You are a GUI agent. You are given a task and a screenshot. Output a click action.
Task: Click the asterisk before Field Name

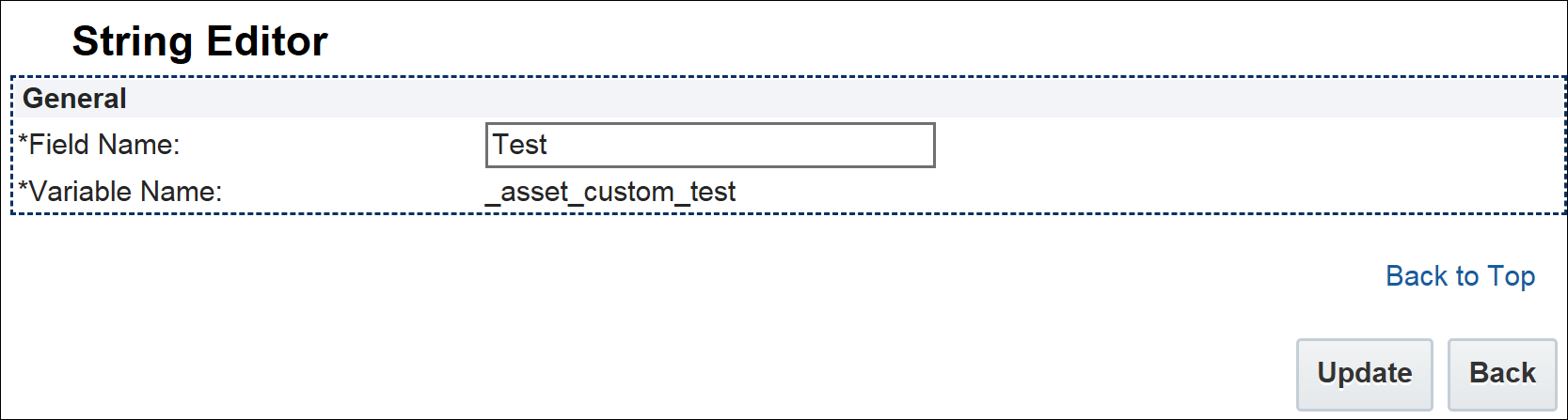pyautogui.click(x=24, y=143)
